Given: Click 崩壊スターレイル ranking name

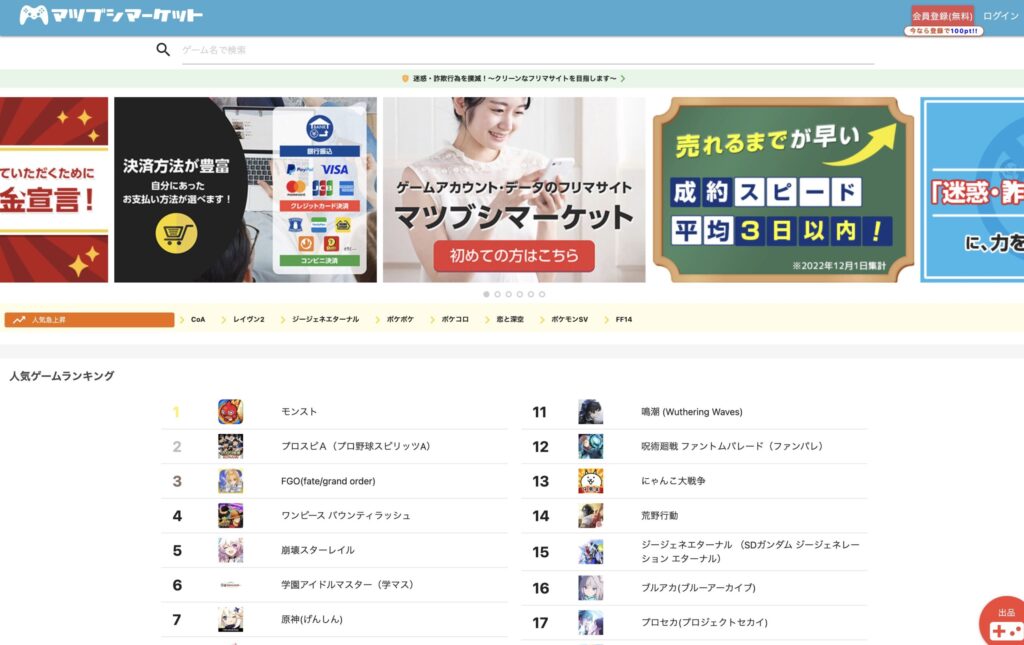Looking at the screenshot, I should 318,550.
